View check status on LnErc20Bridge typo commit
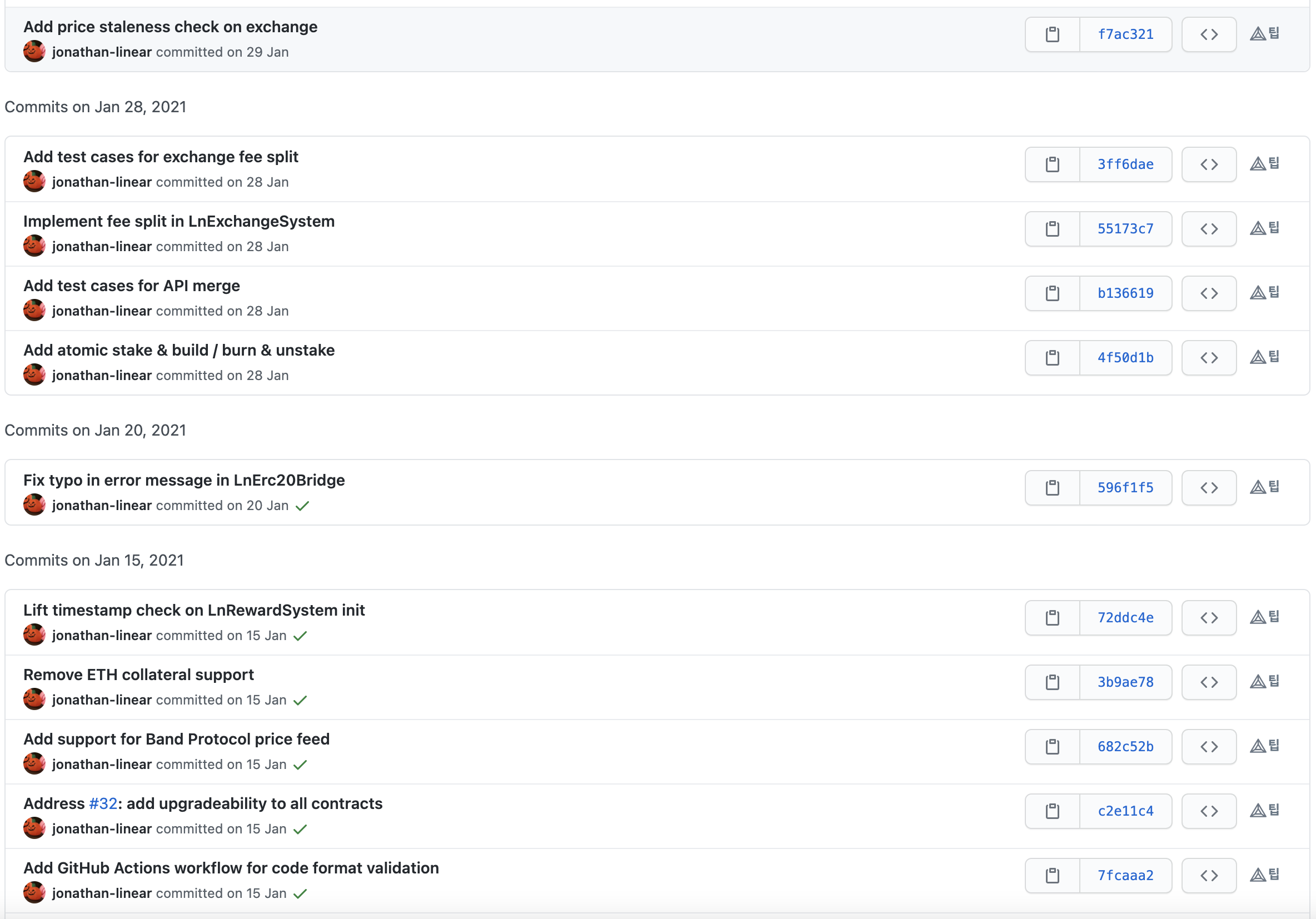The height and width of the screenshot is (919, 1316). 302,506
